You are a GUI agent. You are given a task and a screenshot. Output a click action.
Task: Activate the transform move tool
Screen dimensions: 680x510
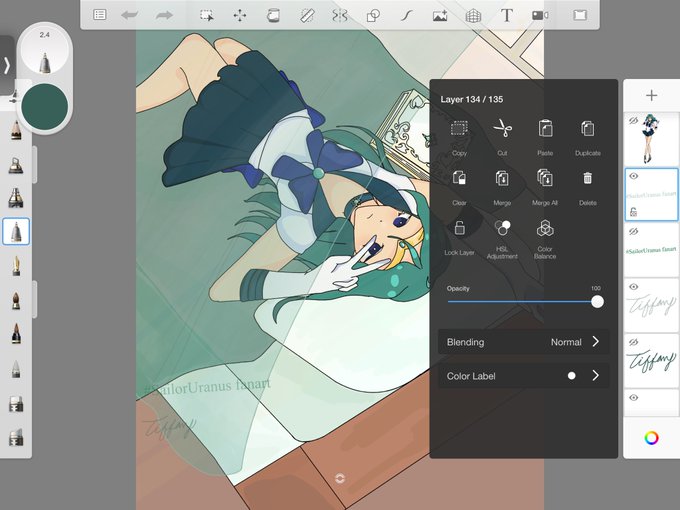[240, 16]
